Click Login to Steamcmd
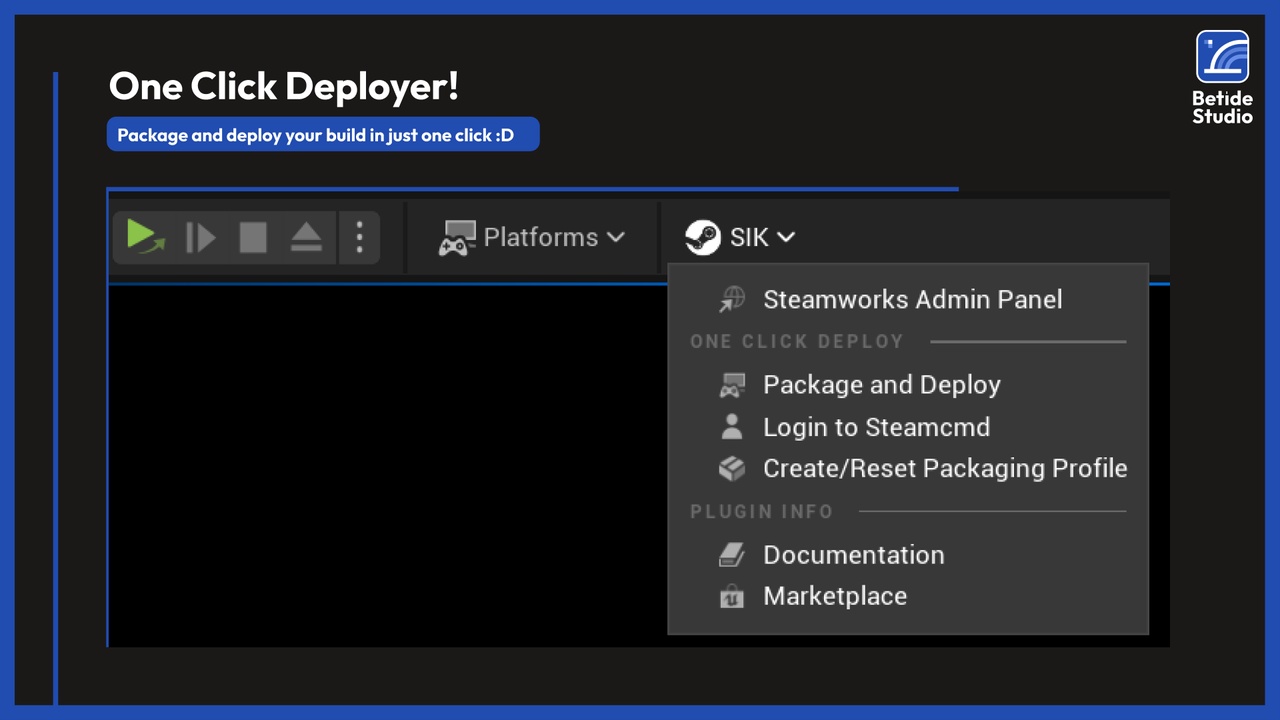Viewport: 1280px width, 720px height. (876, 427)
